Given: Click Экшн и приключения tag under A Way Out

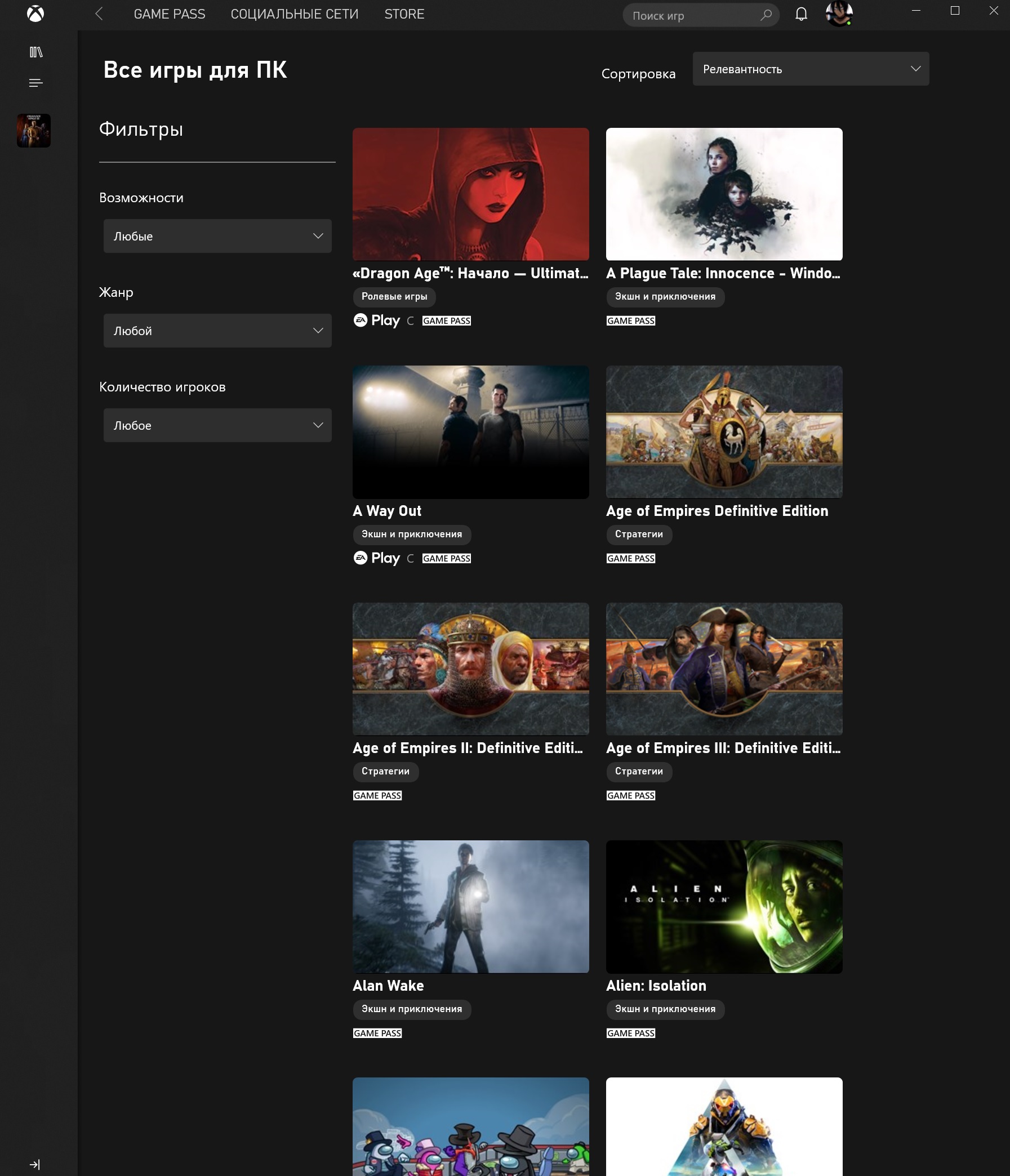Looking at the screenshot, I should [412, 534].
